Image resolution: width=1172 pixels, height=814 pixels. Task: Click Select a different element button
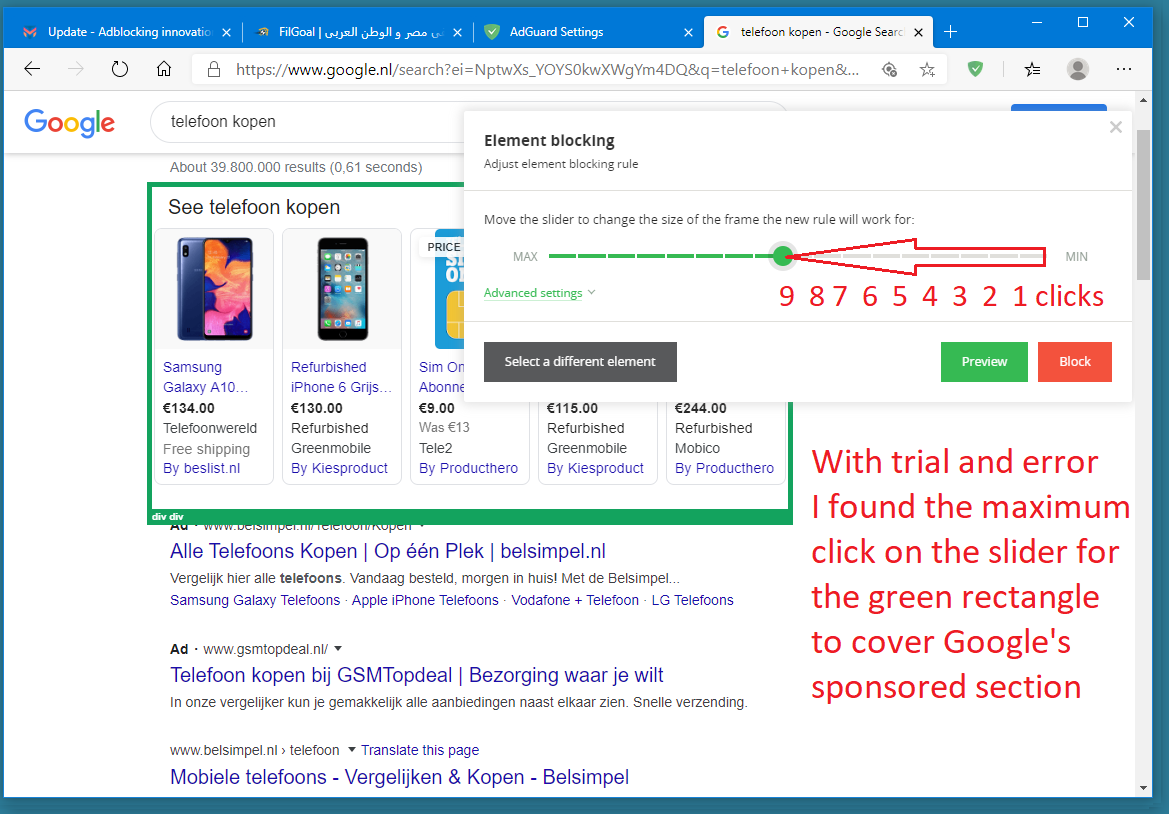[x=580, y=362]
